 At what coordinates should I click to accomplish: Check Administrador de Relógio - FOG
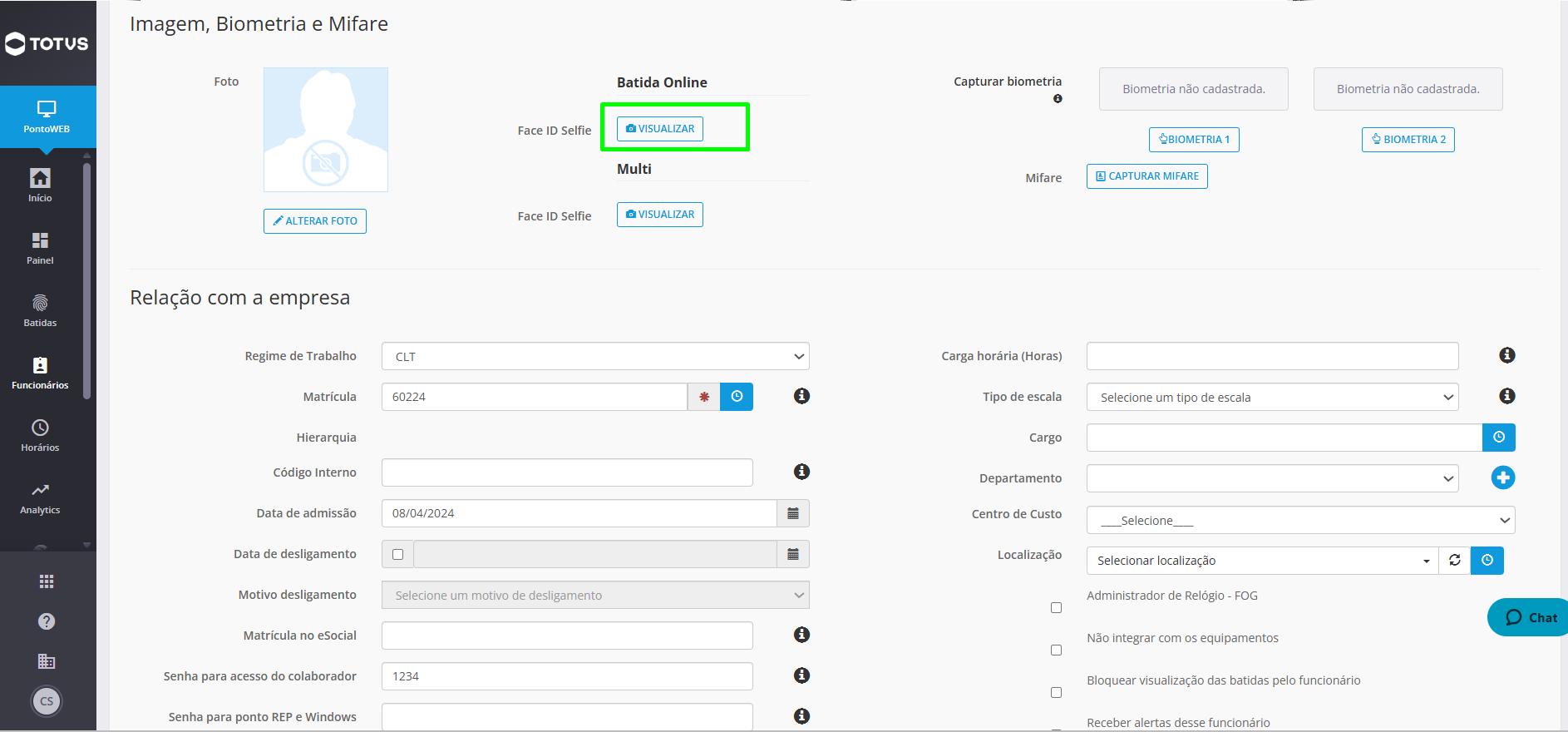coord(1056,608)
